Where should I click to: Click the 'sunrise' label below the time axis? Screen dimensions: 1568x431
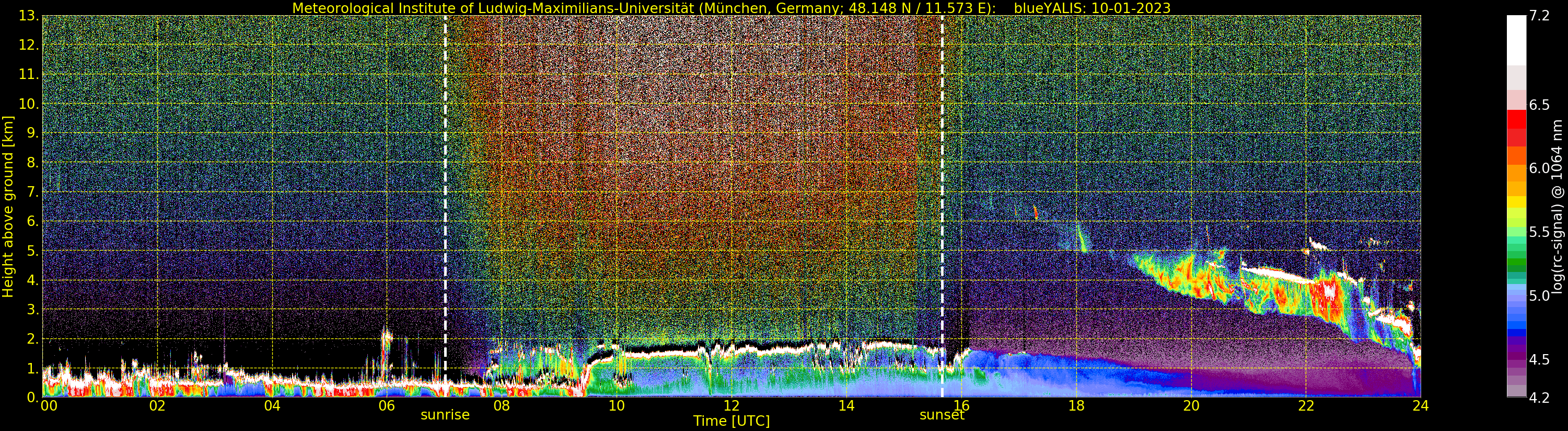(x=445, y=415)
